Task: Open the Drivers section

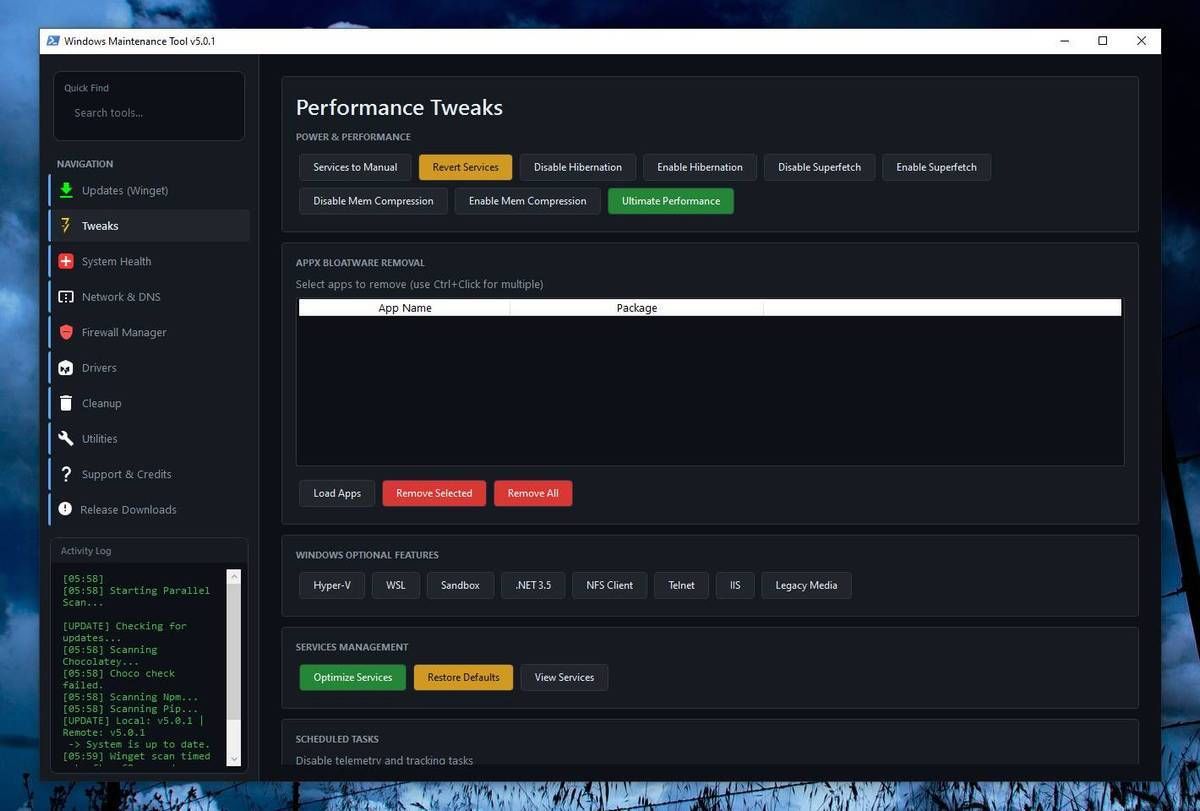Action: pyautogui.click(x=99, y=367)
